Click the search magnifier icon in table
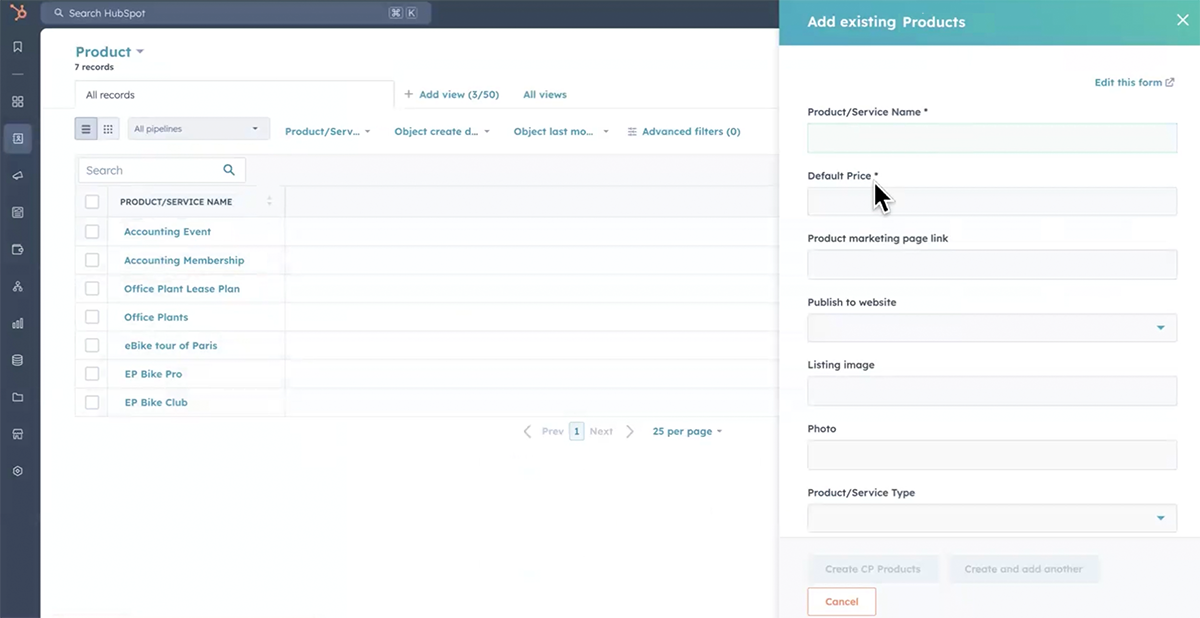Viewport: 1200px width, 618px height. pyautogui.click(x=229, y=170)
